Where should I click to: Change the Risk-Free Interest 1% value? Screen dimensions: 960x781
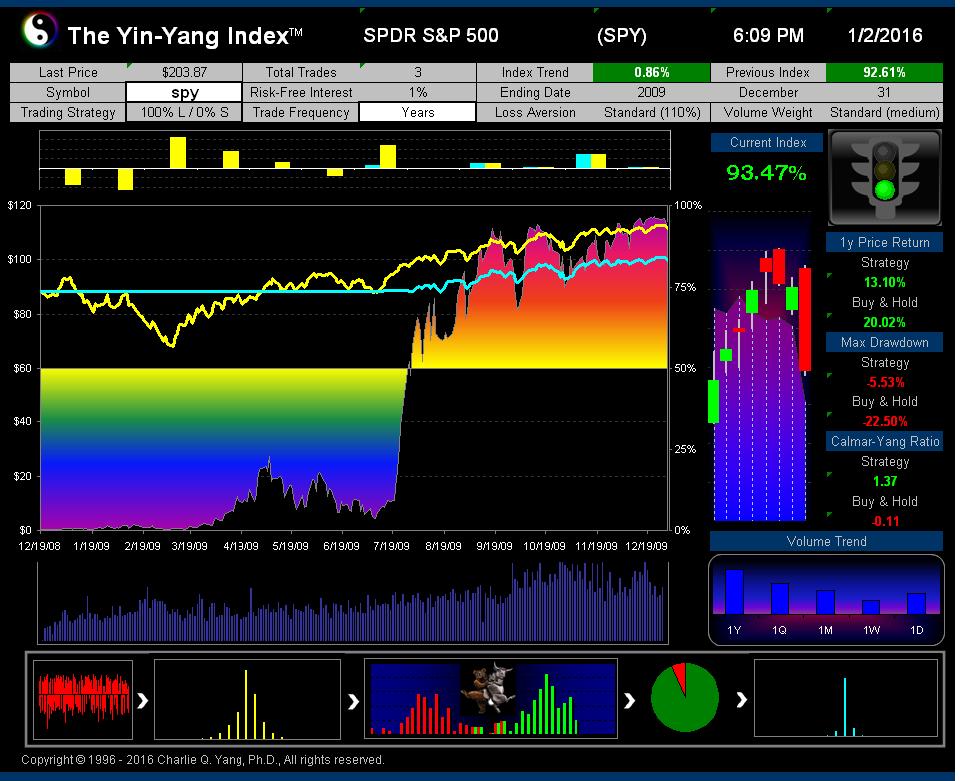tap(418, 92)
